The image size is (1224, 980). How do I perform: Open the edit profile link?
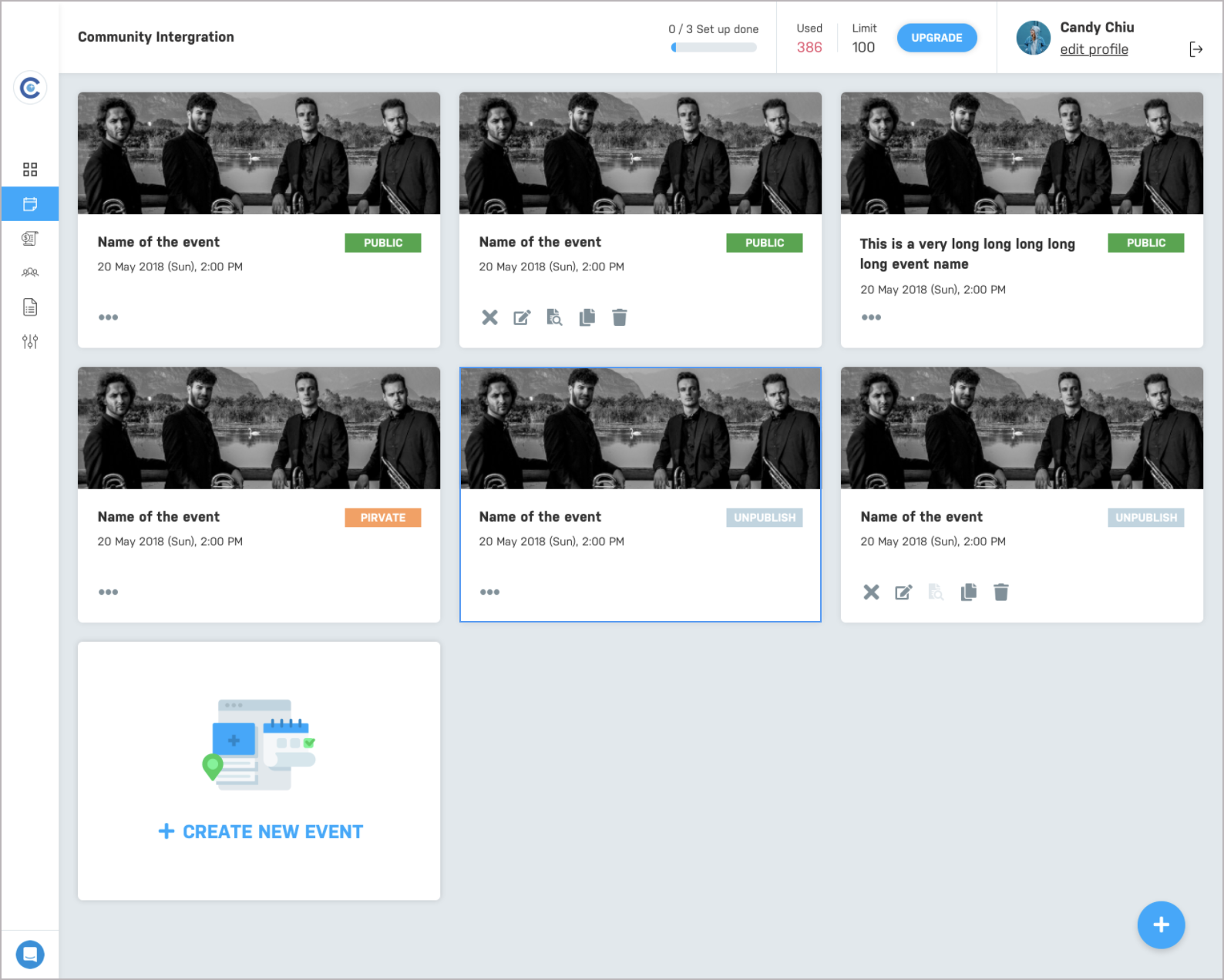pyautogui.click(x=1094, y=49)
